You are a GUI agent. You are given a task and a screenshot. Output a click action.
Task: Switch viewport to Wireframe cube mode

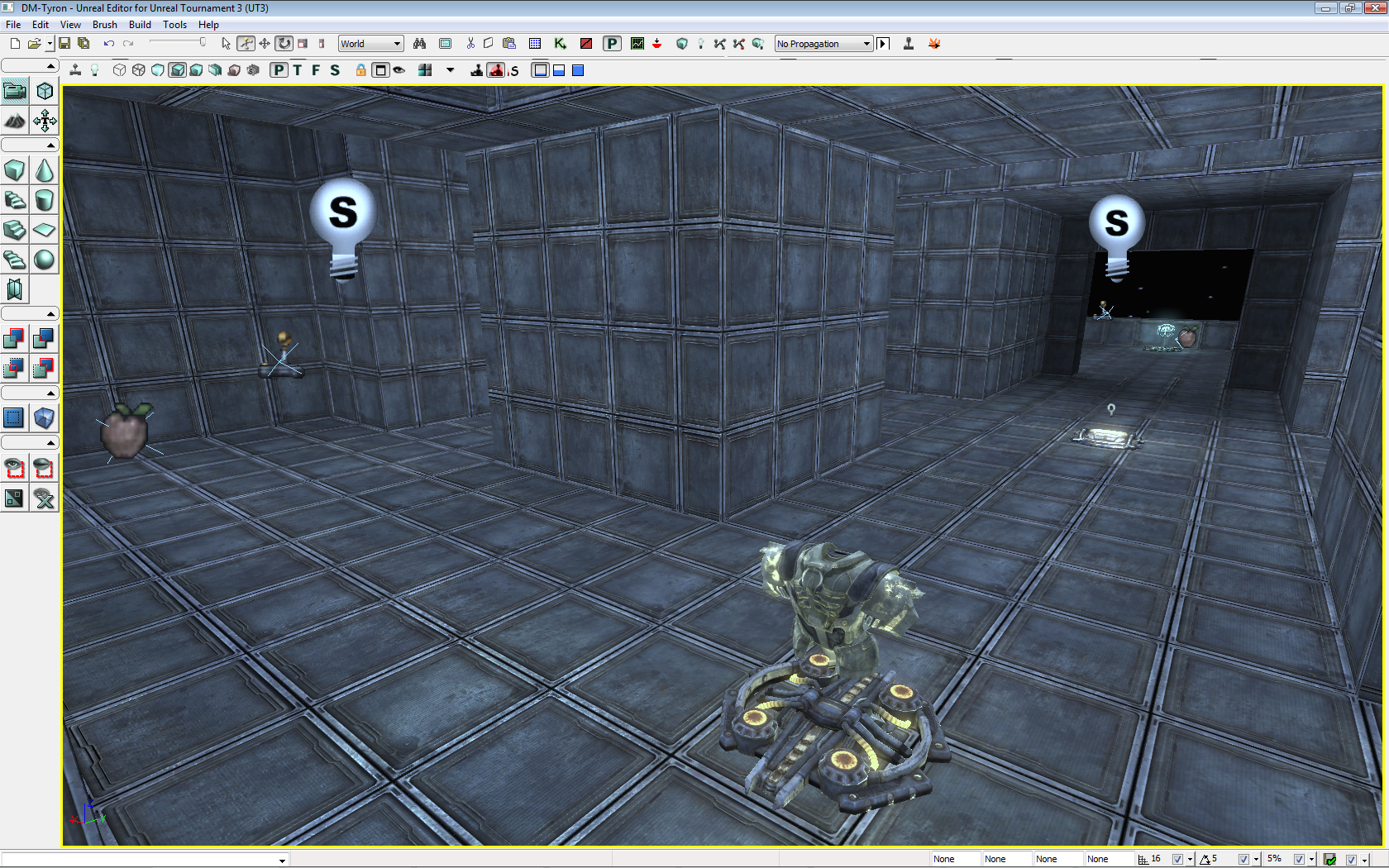139,70
